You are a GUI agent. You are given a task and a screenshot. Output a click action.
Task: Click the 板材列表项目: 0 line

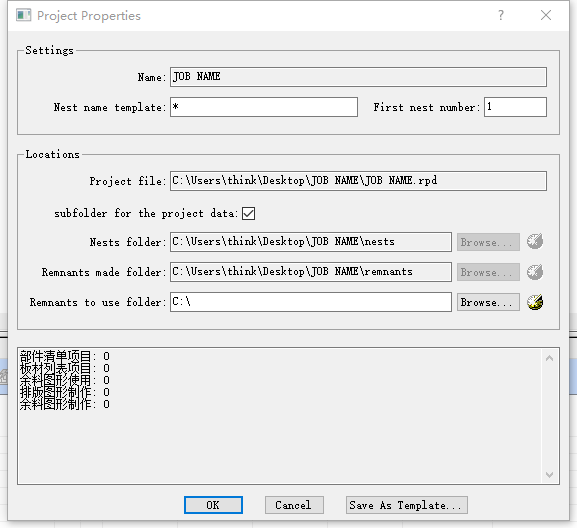tap(65, 368)
